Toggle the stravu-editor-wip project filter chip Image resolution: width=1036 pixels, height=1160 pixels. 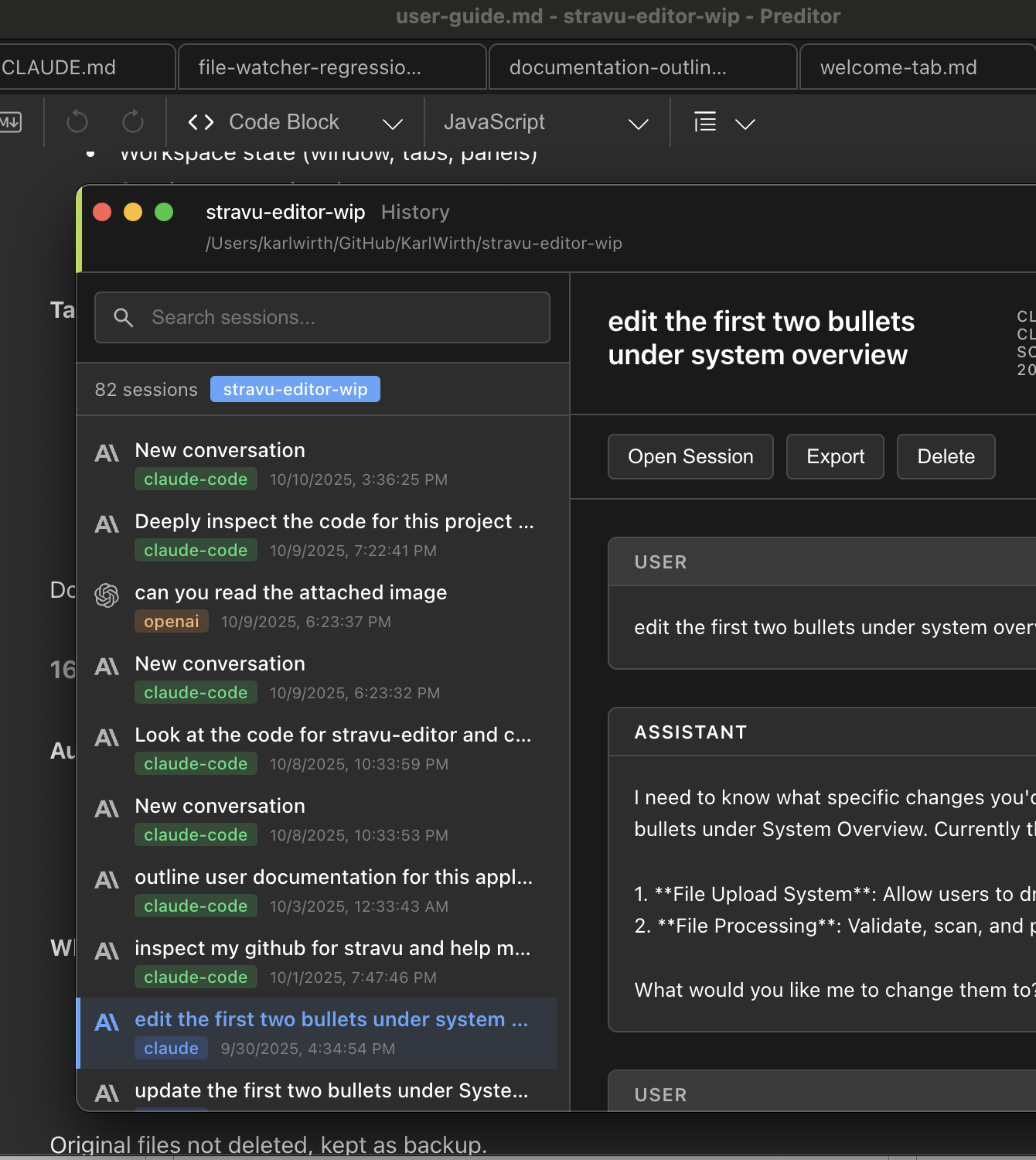(x=295, y=389)
